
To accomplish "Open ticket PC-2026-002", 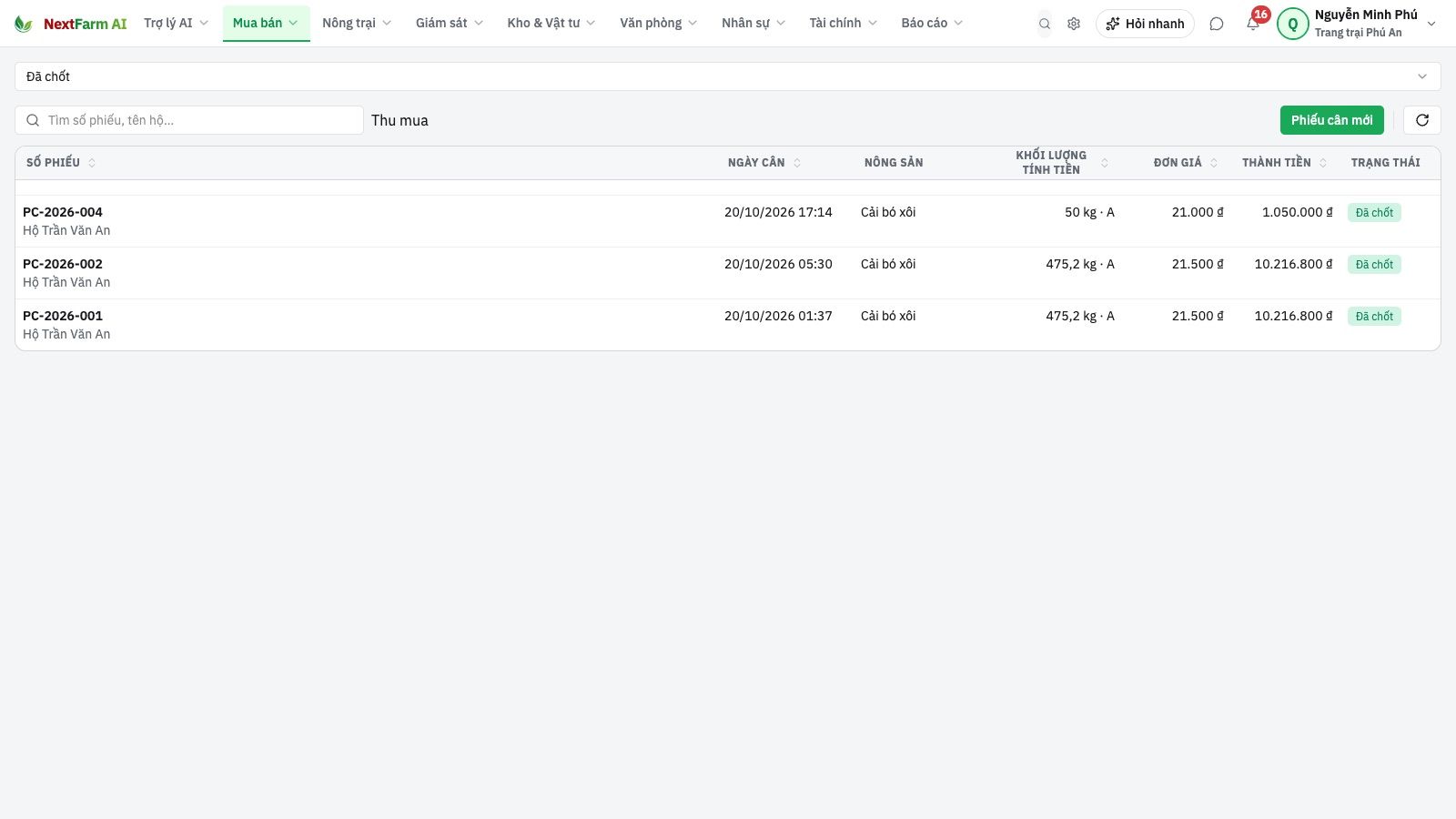I will 63,264.
